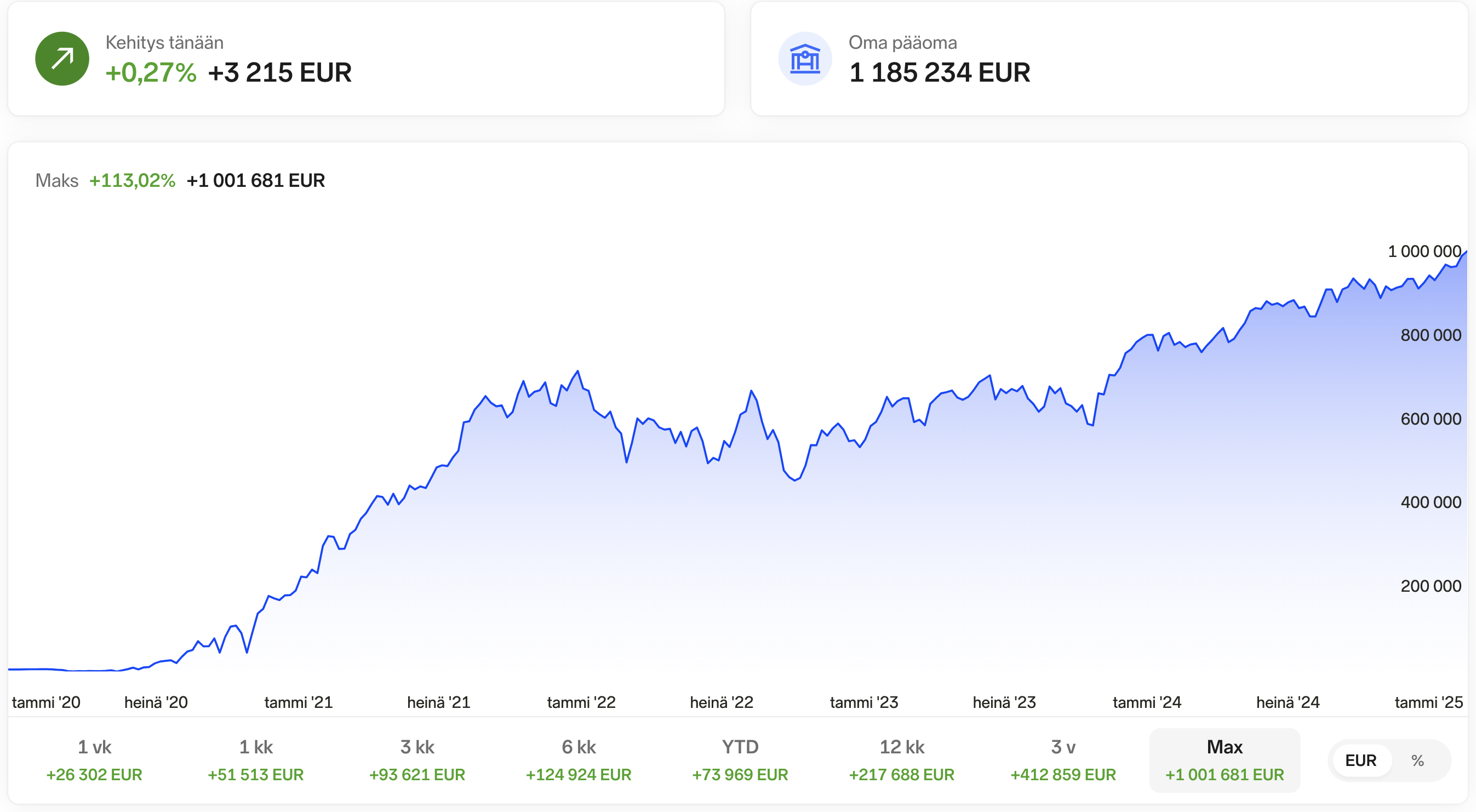The width and height of the screenshot is (1476, 812).
Task: Click the blue bank building icon
Action: pos(804,59)
